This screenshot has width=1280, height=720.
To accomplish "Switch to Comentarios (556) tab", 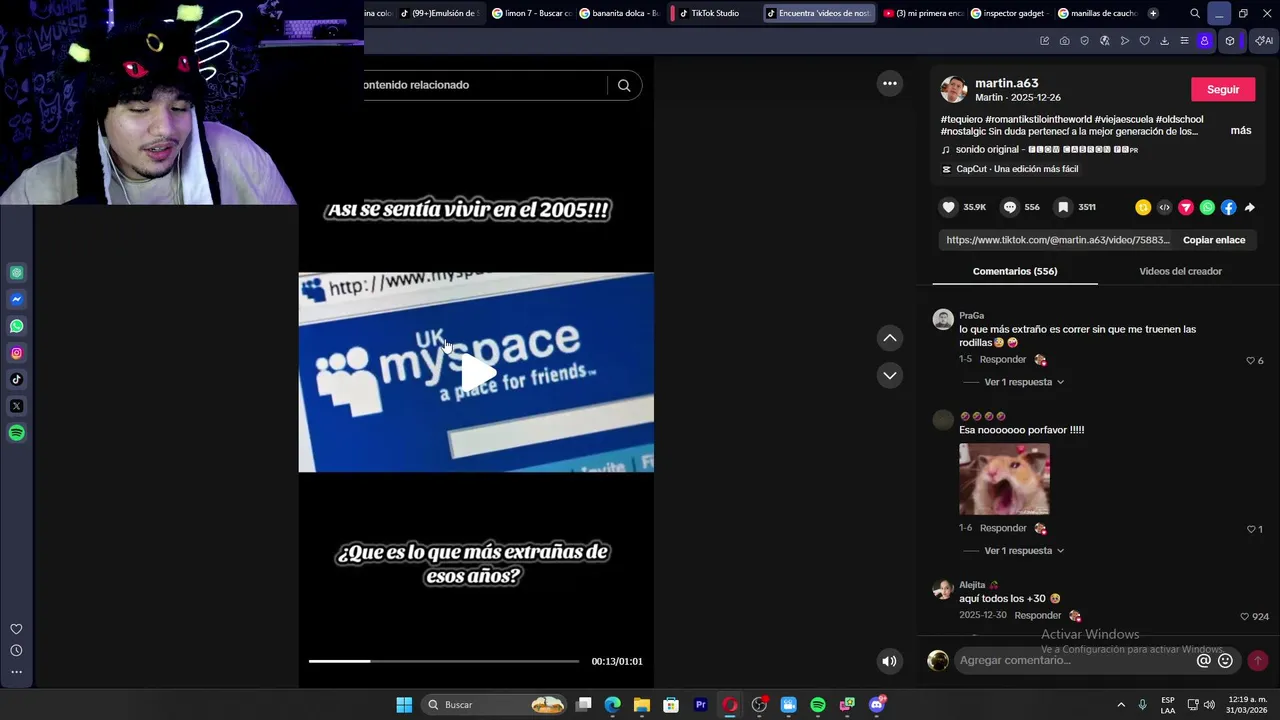I will click(1015, 271).
